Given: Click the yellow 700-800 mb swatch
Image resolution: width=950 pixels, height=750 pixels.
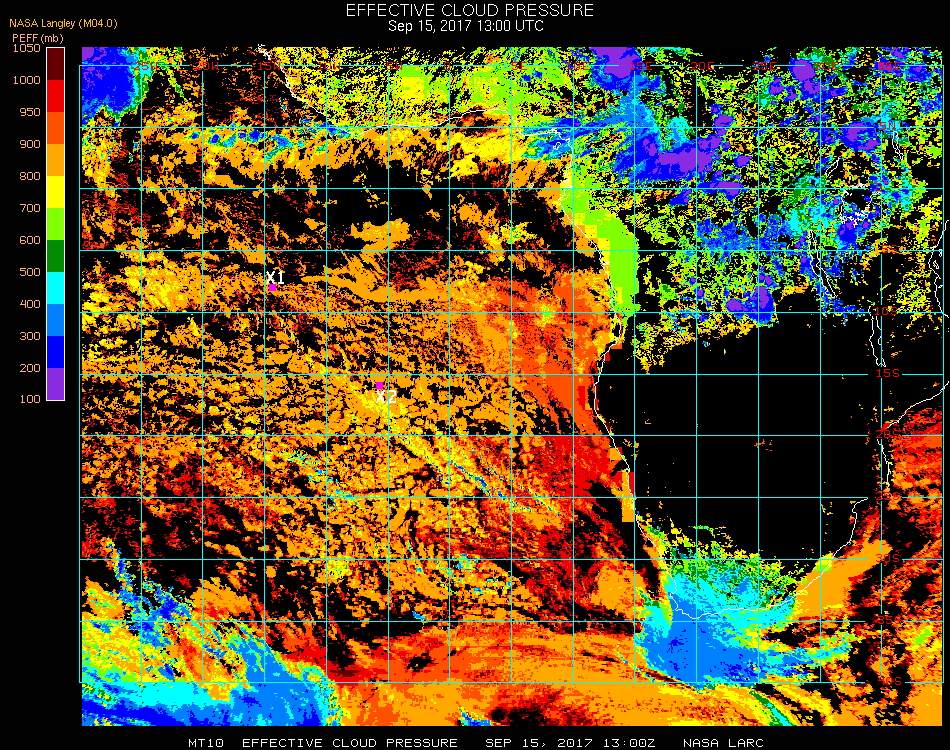Looking at the screenshot, I should (x=55, y=192).
